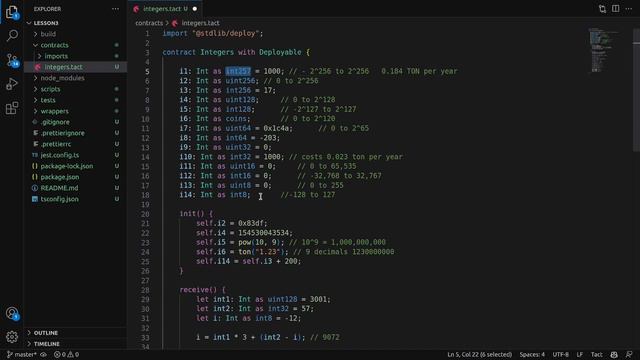Click the selected int257 text on line 5
The image size is (640, 360).
pyautogui.click(x=238, y=71)
